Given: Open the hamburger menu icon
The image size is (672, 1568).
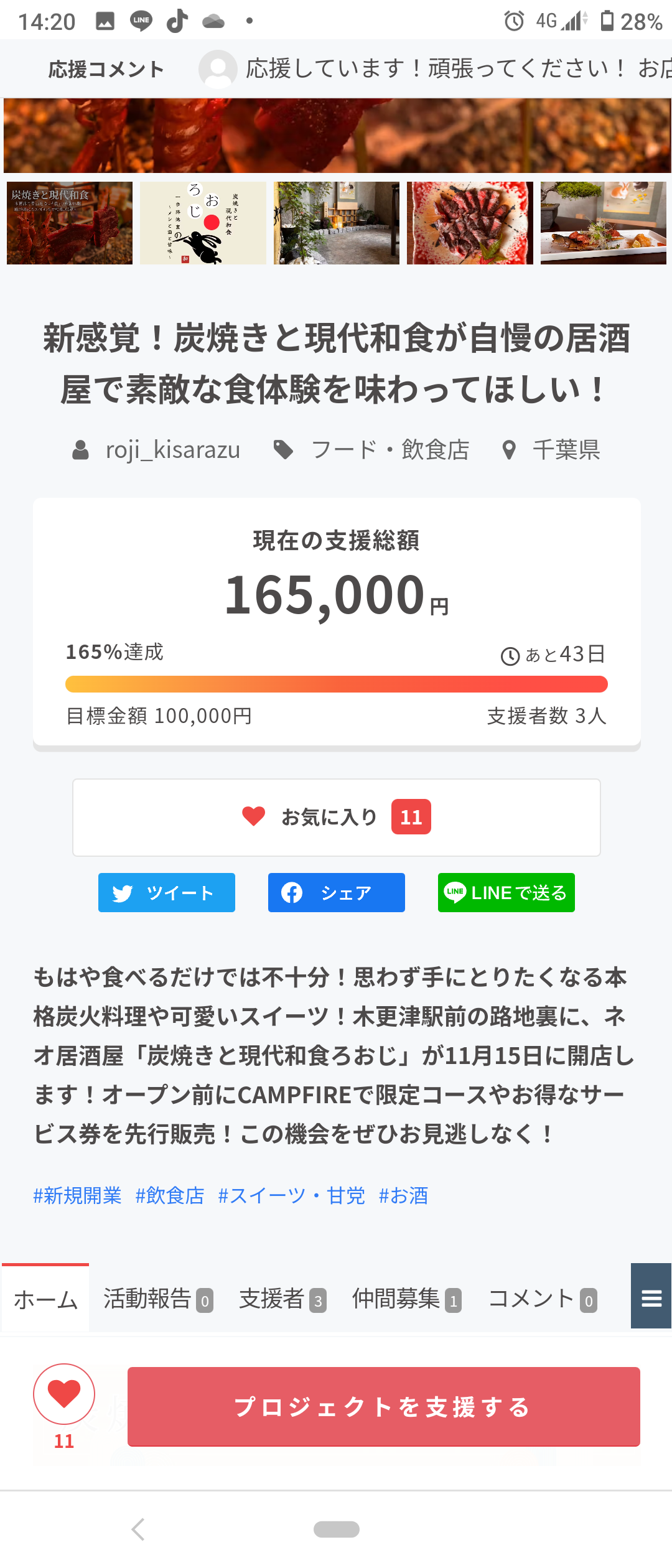Looking at the screenshot, I should (651, 1299).
